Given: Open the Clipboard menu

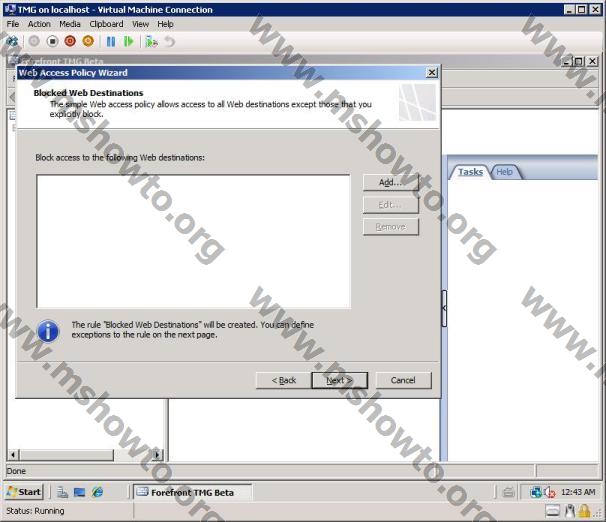Looking at the screenshot, I should pyautogui.click(x=106, y=24).
